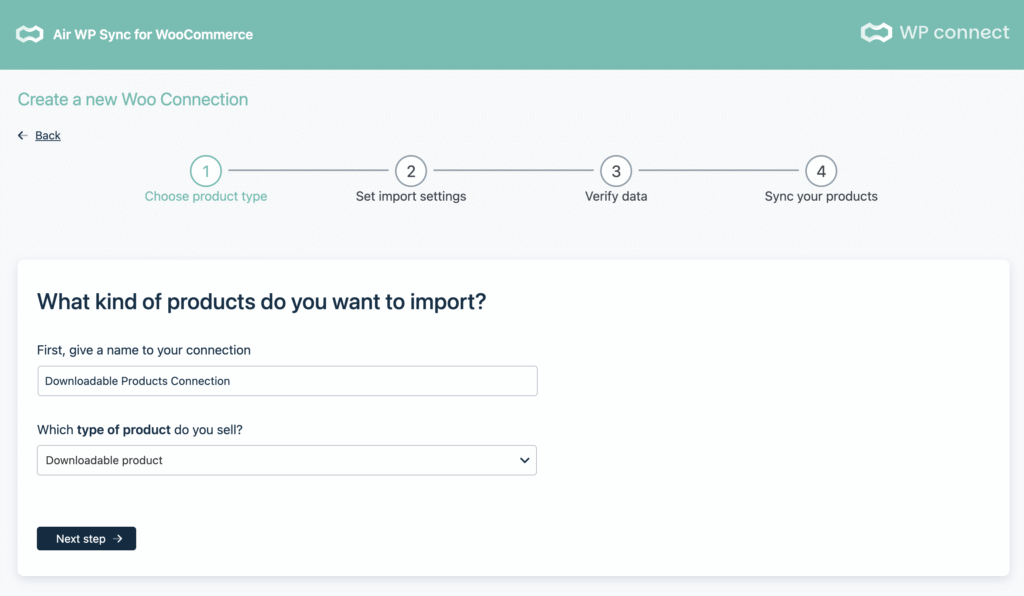Click the left arrow icon beside Back
The width and height of the screenshot is (1024, 596).
23,136
